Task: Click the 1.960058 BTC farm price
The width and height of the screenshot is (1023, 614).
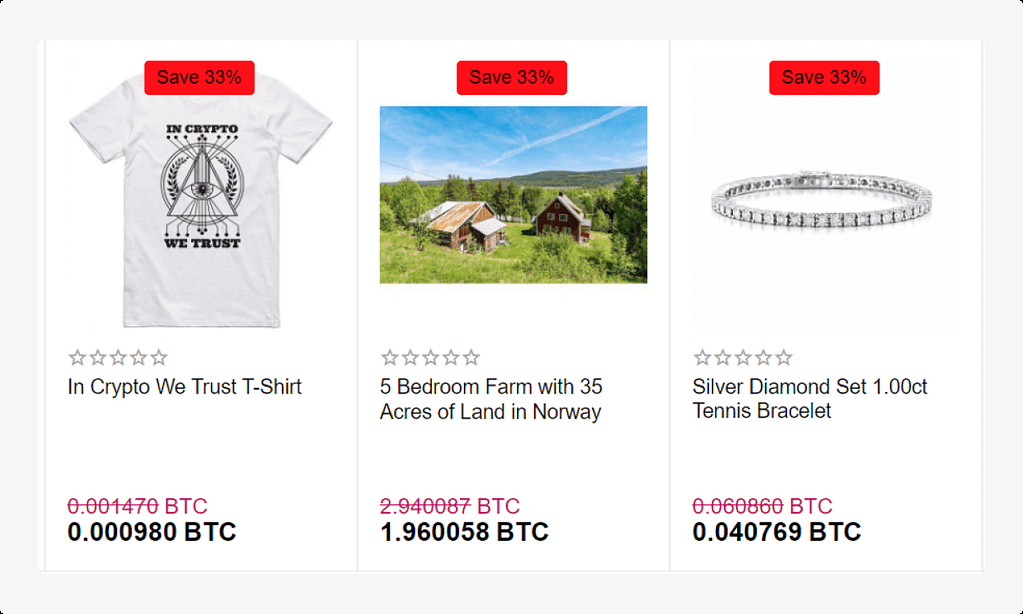Action: pyautogui.click(x=464, y=532)
